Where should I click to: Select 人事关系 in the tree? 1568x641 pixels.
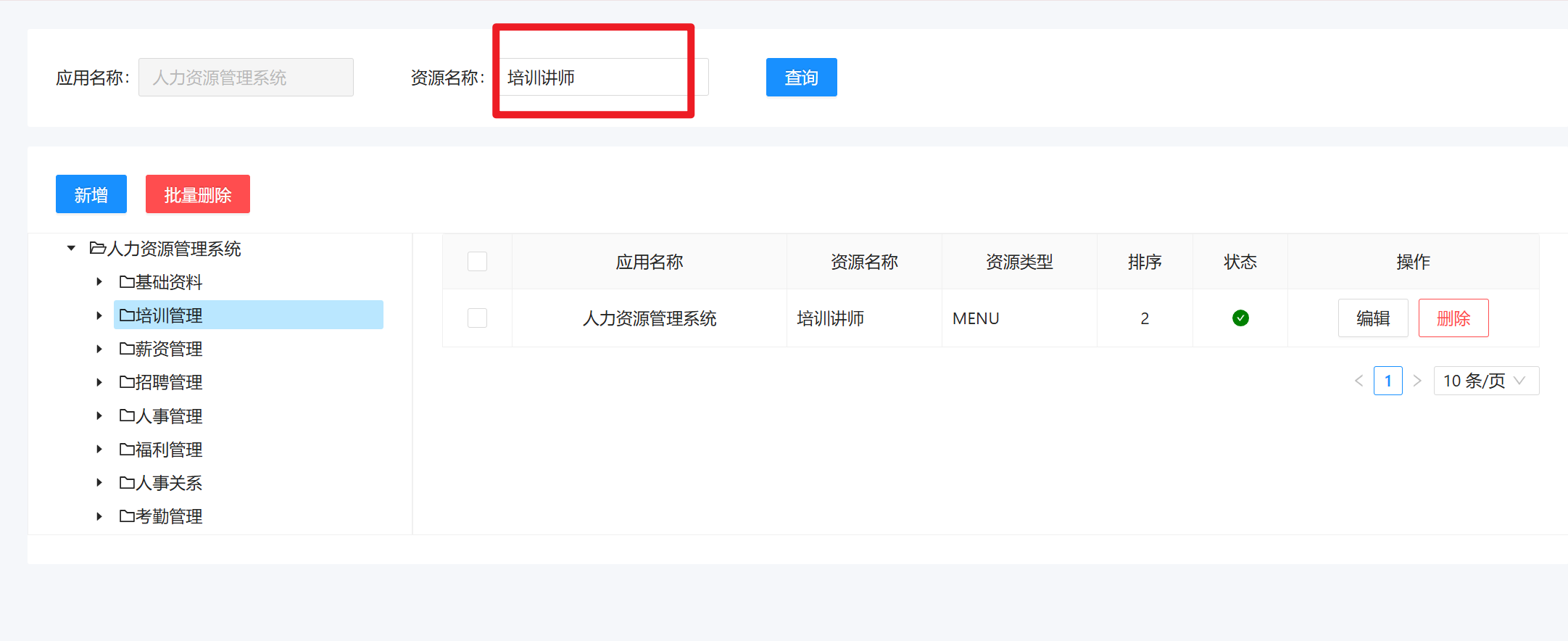point(168,483)
